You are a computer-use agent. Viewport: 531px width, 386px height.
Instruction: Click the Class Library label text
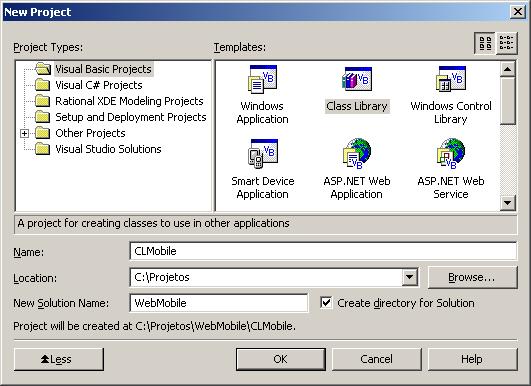pos(357,106)
